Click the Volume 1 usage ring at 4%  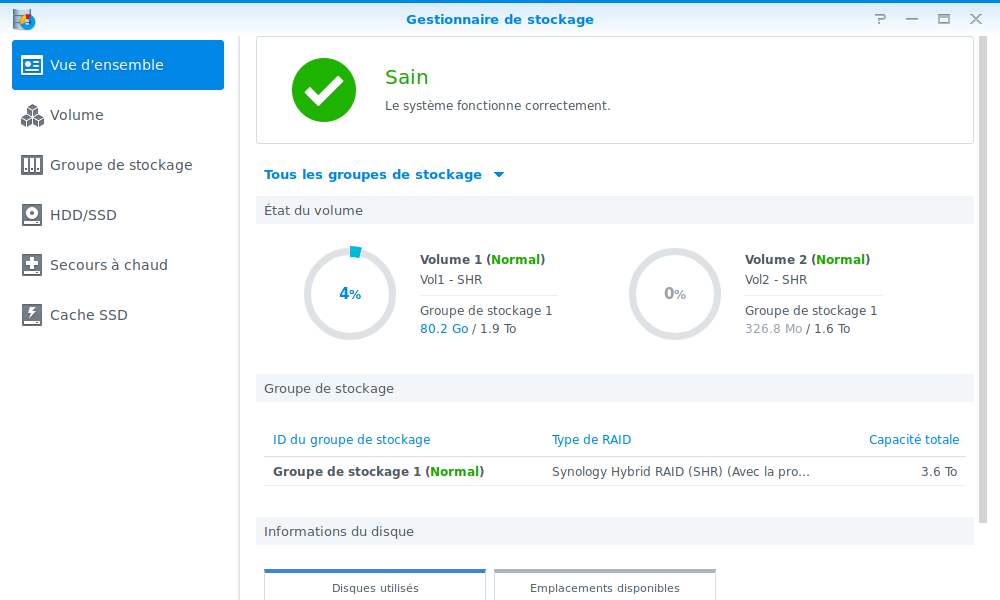click(x=350, y=294)
